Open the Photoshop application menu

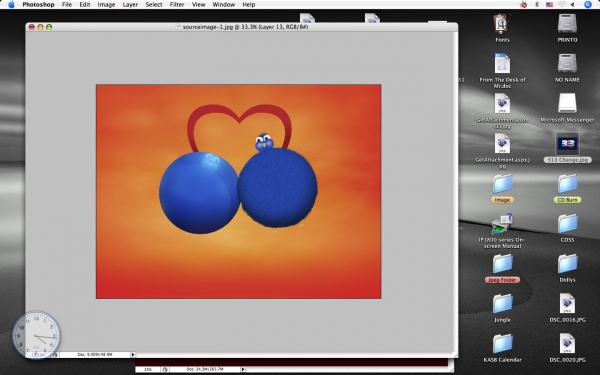click(x=38, y=5)
